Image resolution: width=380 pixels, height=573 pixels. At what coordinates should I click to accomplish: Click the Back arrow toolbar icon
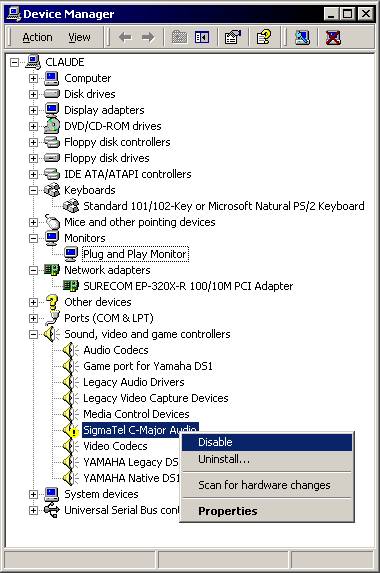[125, 37]
